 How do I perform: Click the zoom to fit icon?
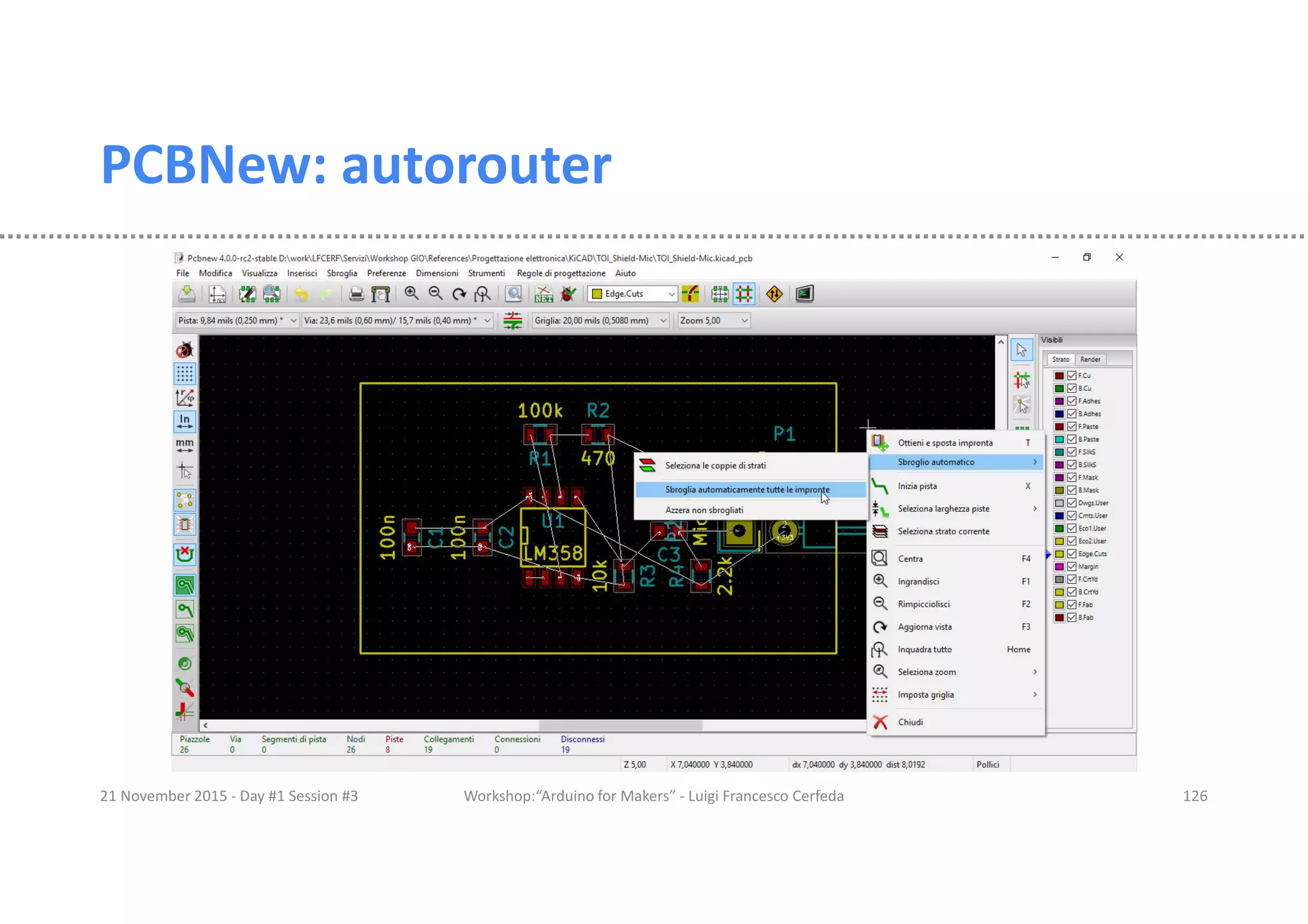point(483,294)
